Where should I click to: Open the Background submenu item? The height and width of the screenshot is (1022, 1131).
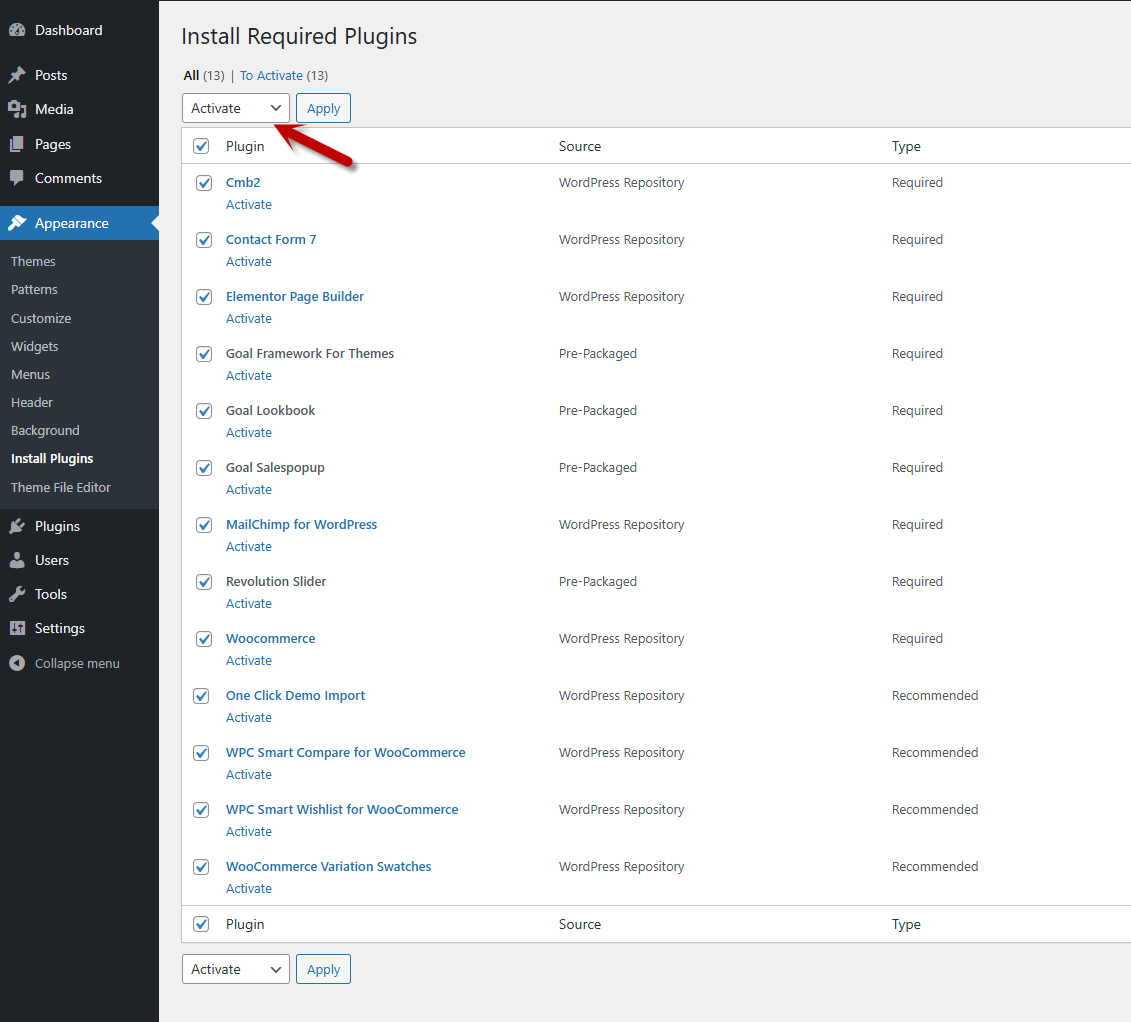(45, 431)
